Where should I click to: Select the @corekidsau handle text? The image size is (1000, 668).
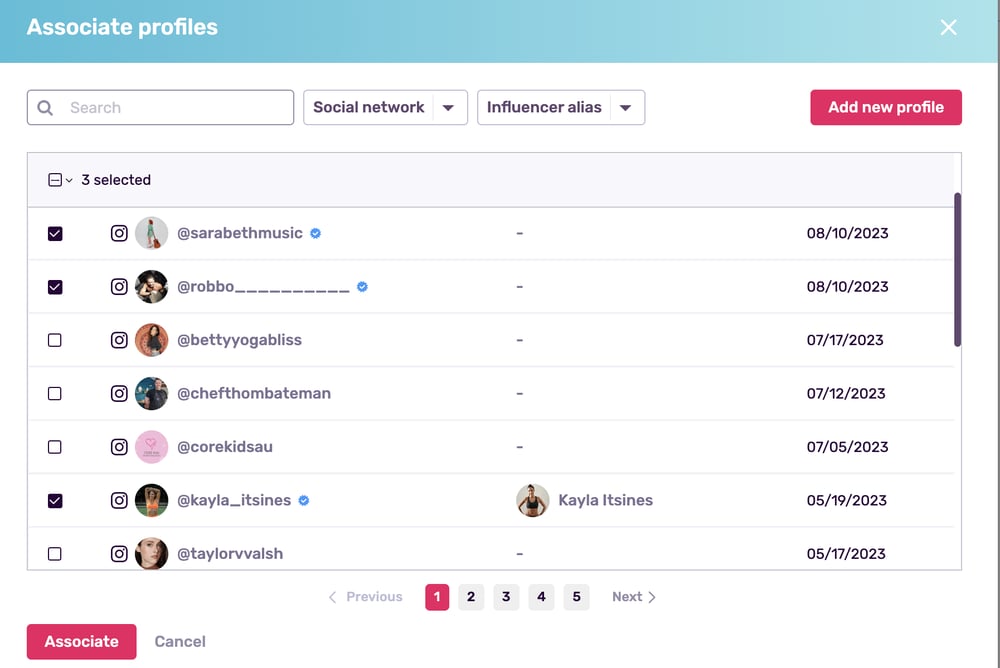click(x=224, y=447)
